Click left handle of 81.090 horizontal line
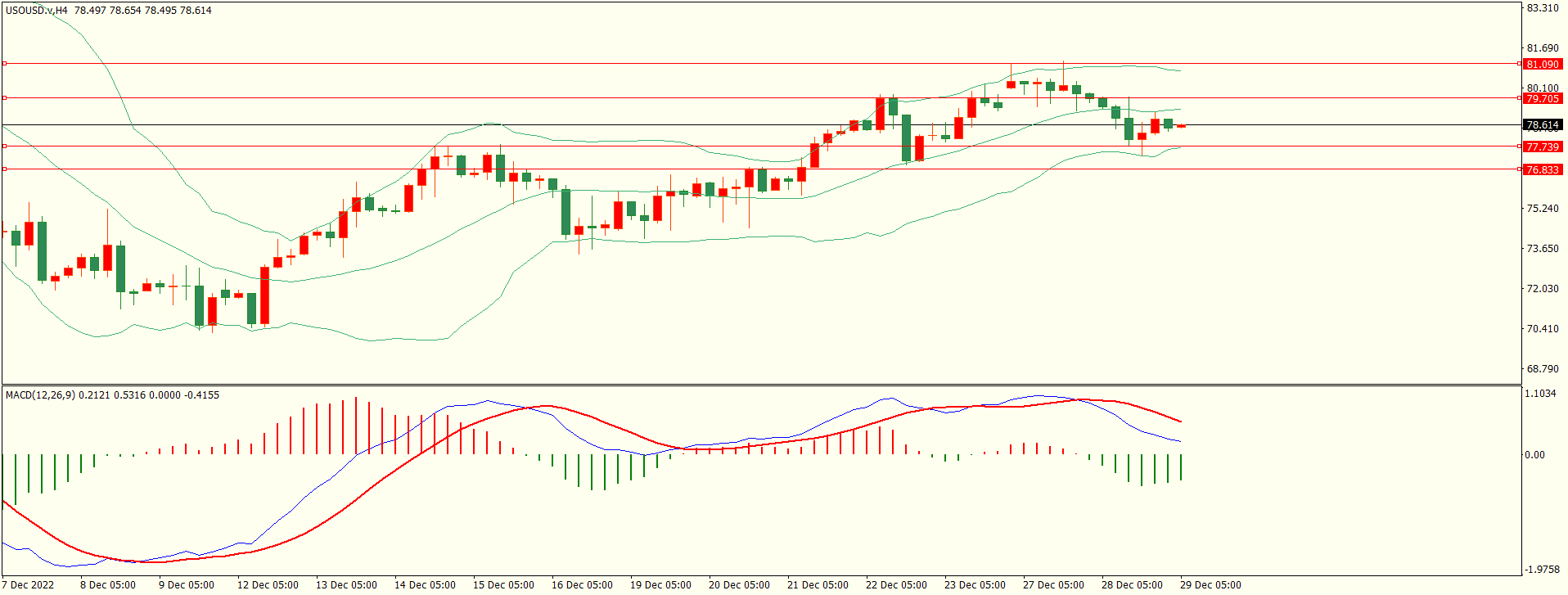Image resolution: width=1568 pixels, height=595 pixels. [x=5, y=63]
